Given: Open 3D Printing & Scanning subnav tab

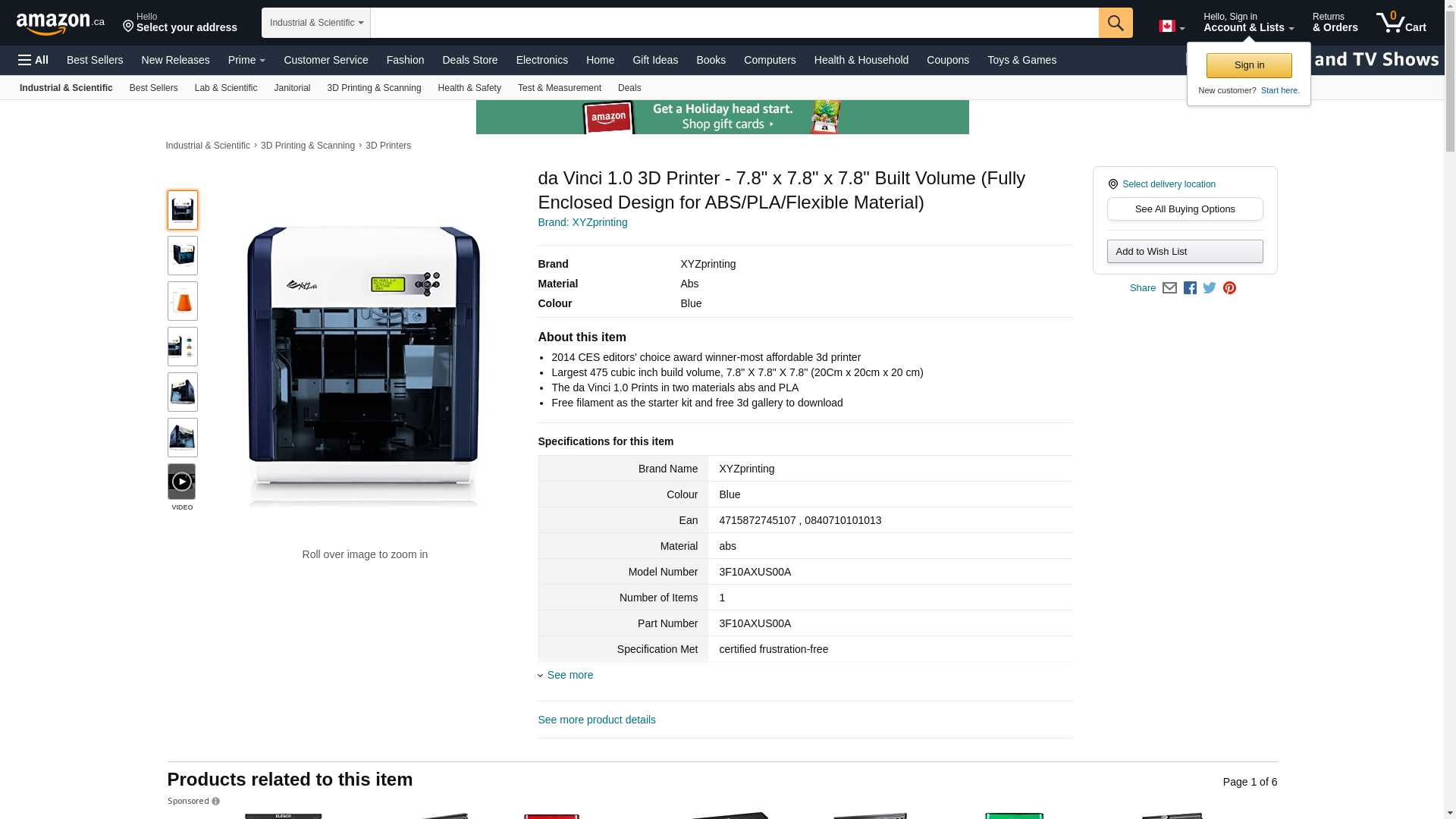Looking at the screenshot, I should (x=373, y=88).
